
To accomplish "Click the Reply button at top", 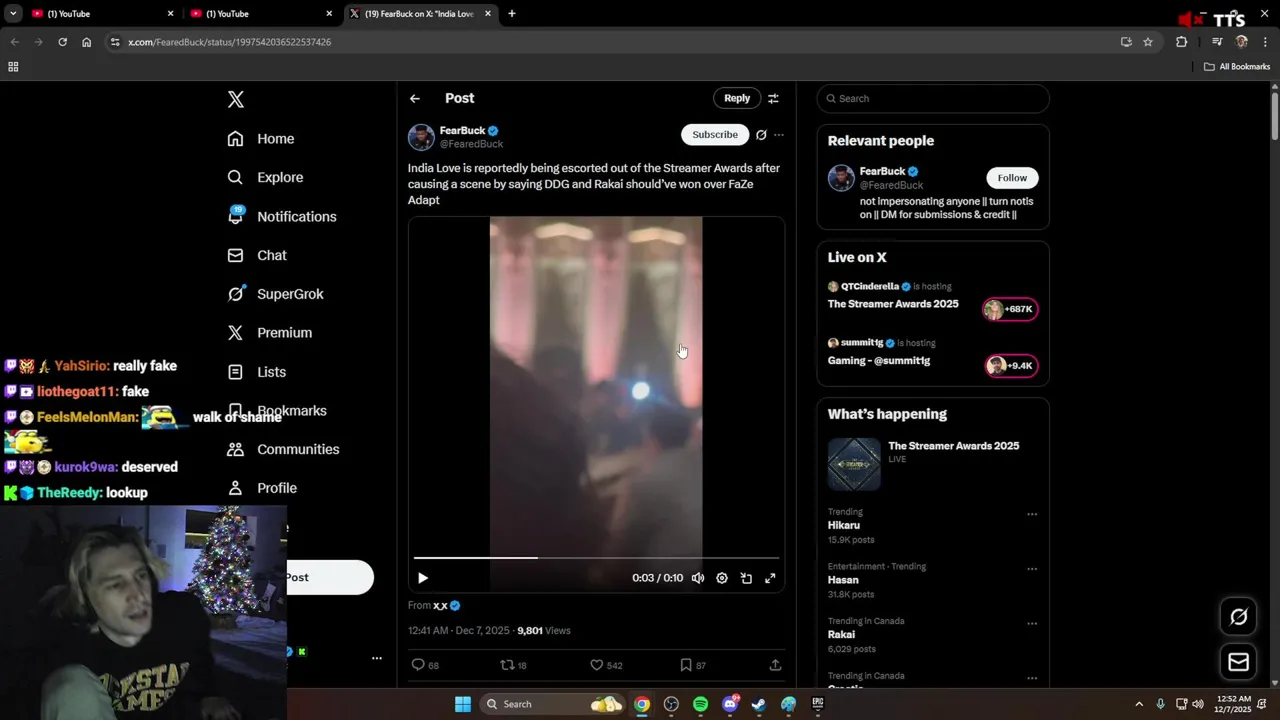I will click(x=737, y=98).
